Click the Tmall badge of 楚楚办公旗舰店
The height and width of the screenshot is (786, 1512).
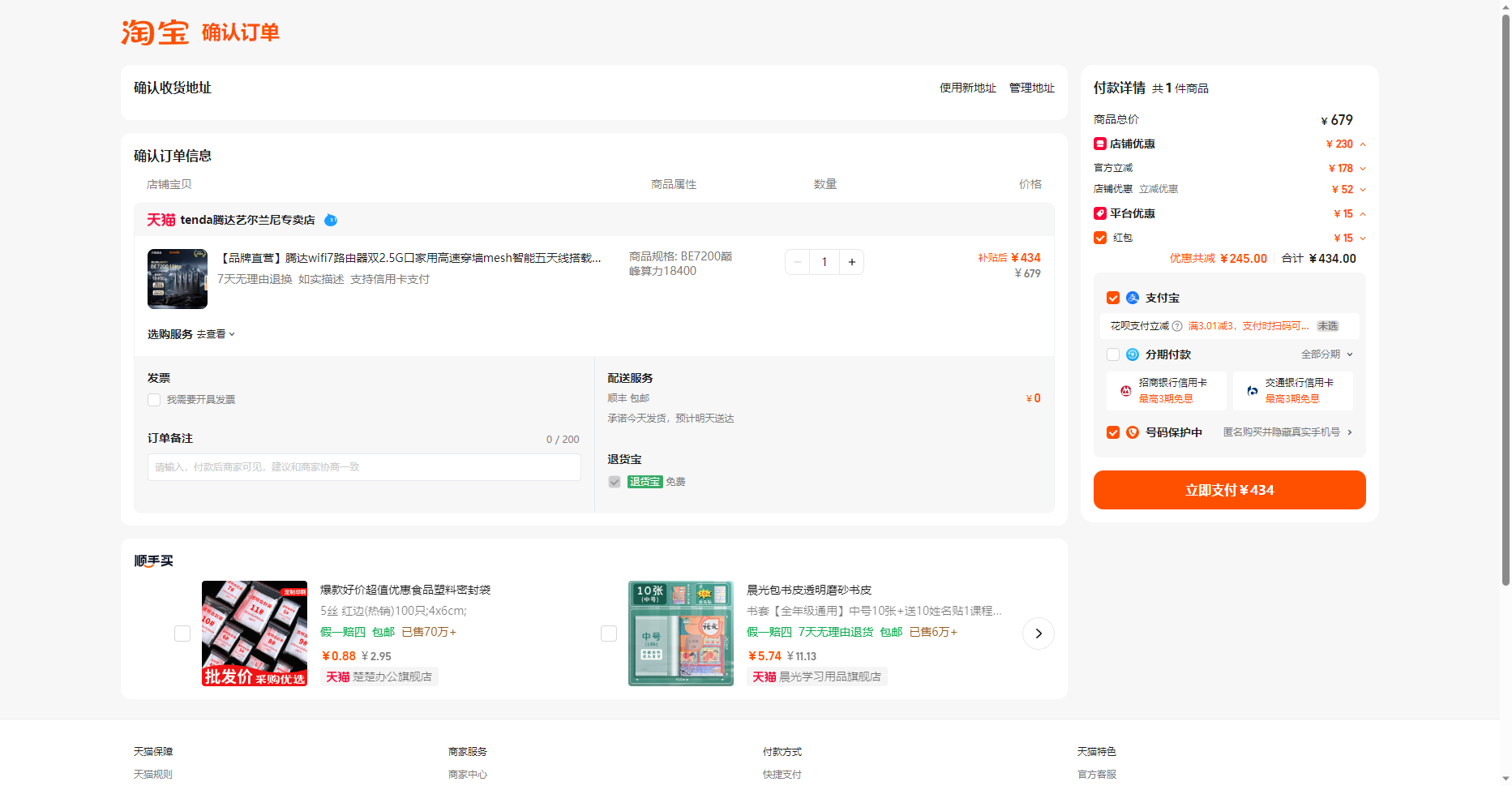pos(338,676)
